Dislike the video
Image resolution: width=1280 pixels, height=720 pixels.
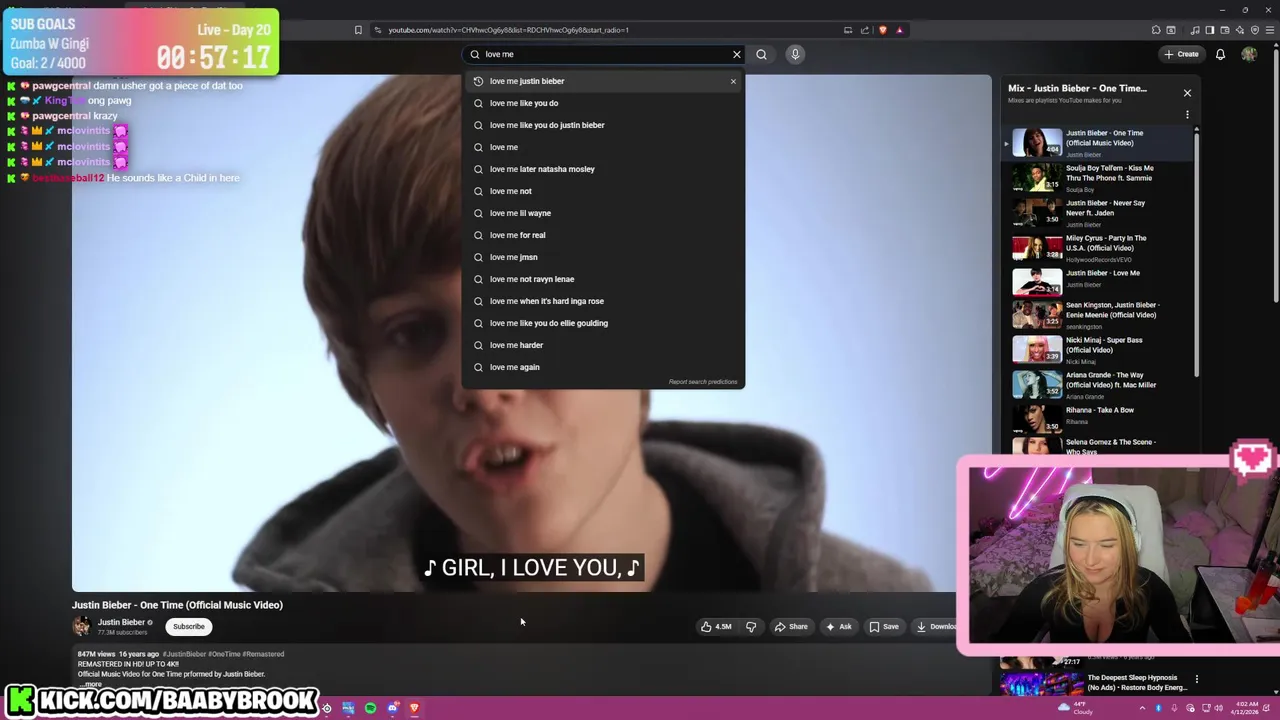751,626
